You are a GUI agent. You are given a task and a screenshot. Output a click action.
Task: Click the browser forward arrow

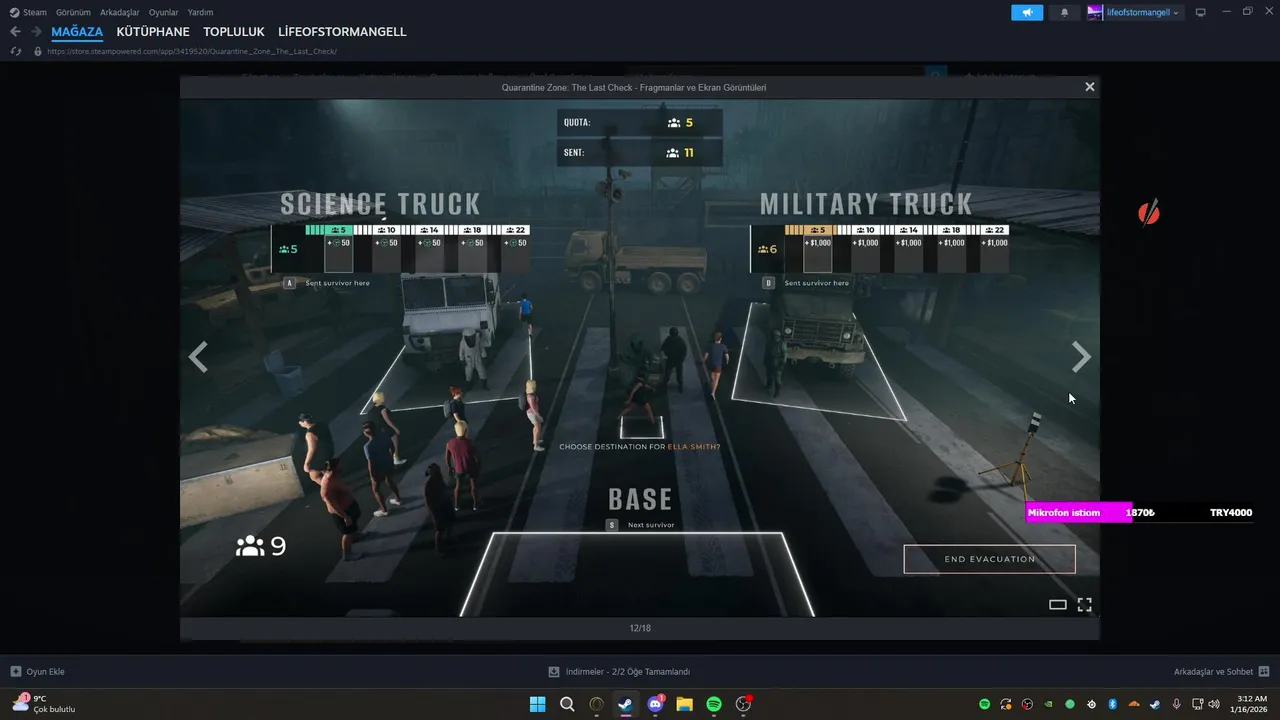click(x=35, y=32)
